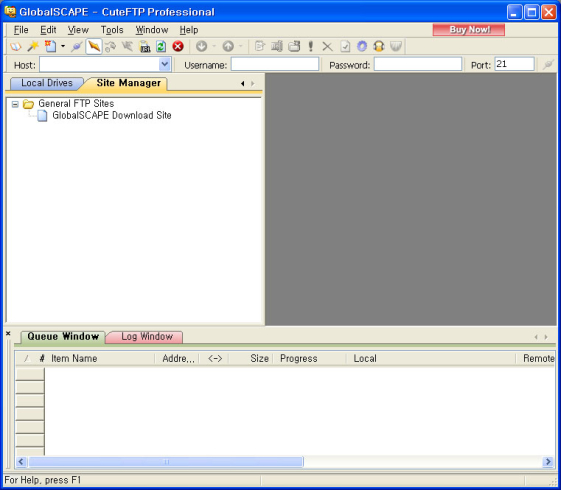This screenshot has width=561, height=490.
Task: Open the Window menu
Action: 152,30
